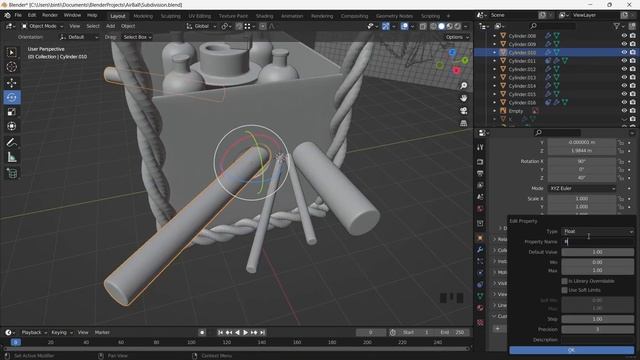Switch to the Shading workspace tab

coord(264,16)
